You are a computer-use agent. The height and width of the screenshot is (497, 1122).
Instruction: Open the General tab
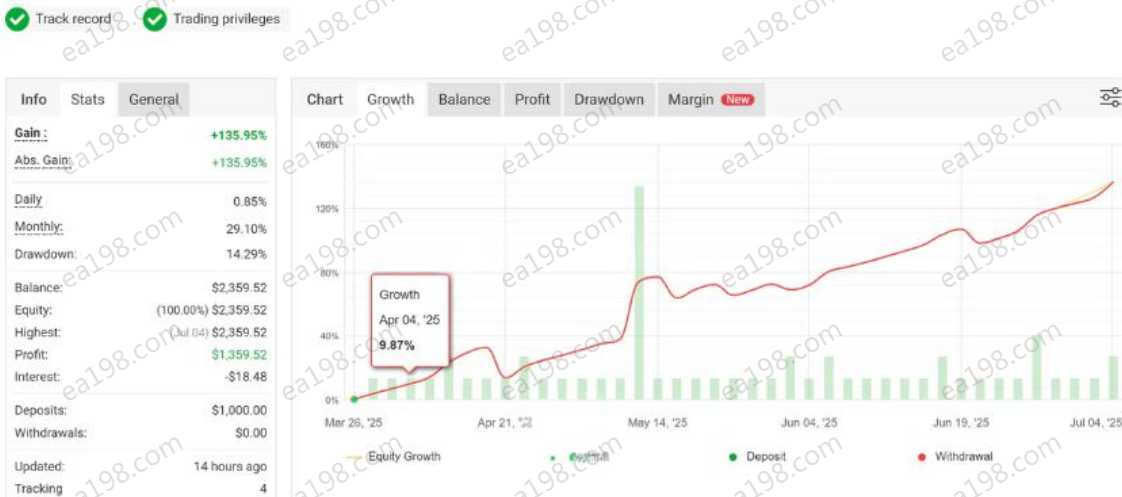(x=153, y=99)
